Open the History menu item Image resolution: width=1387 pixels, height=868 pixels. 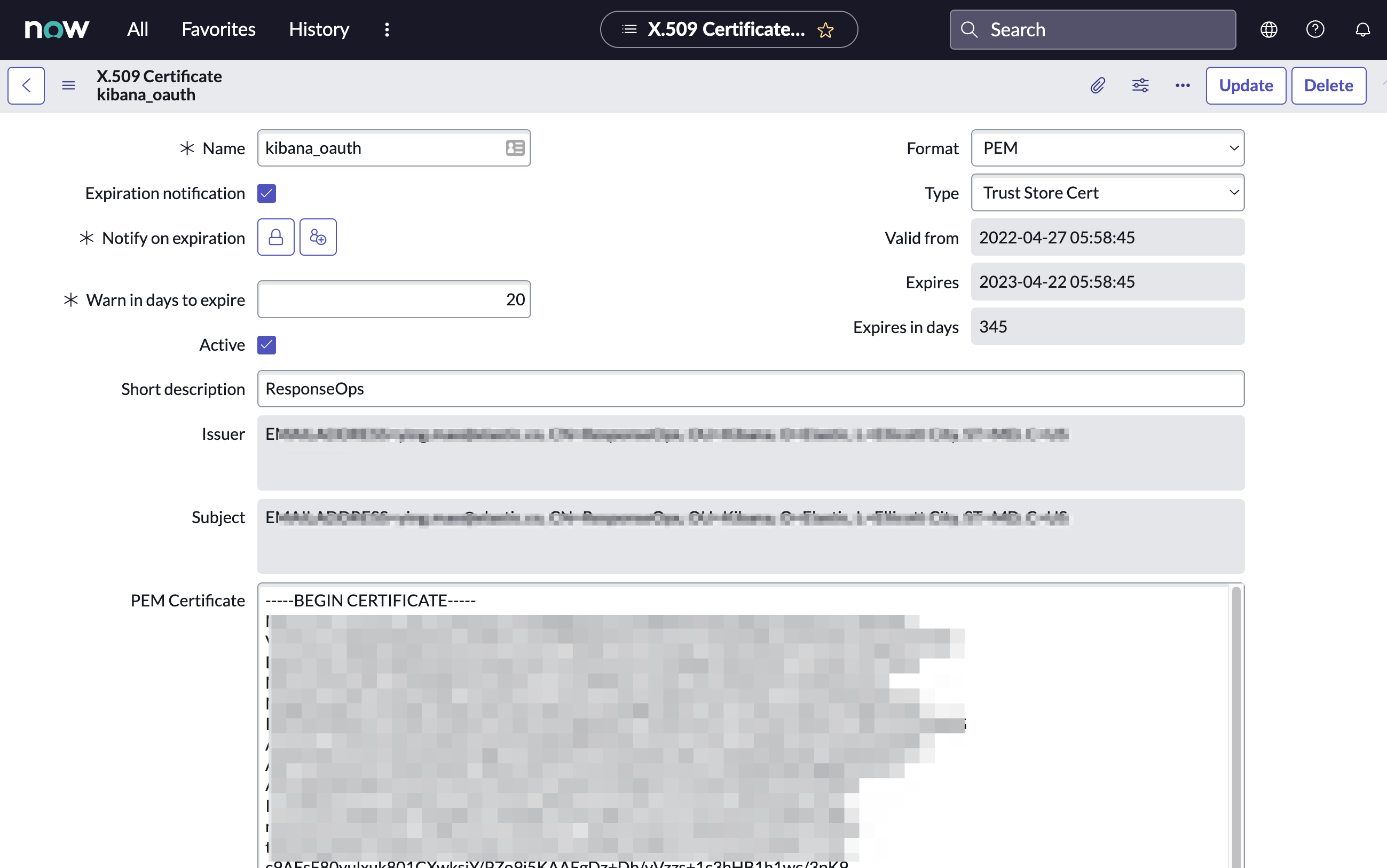319,29
